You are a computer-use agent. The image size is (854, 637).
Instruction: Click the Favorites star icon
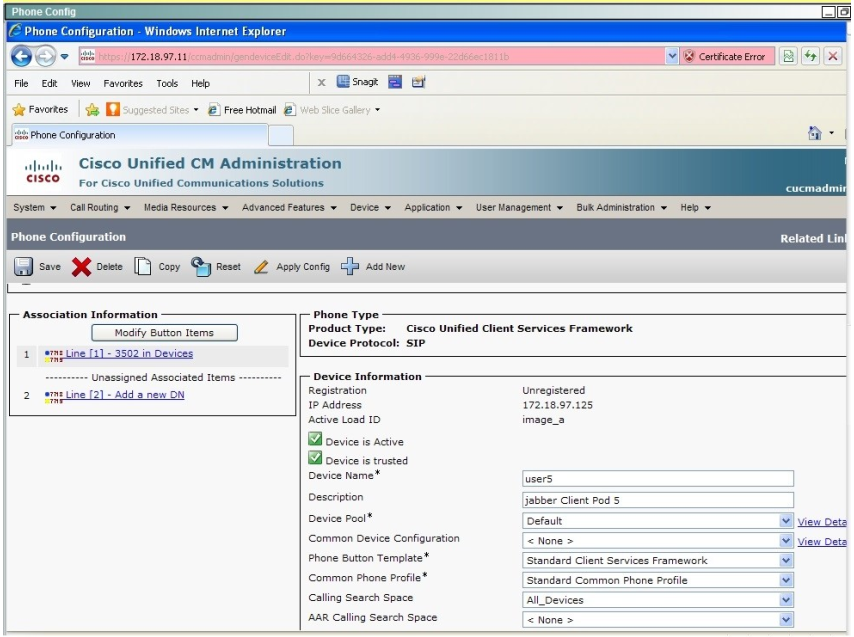click(19, 110)
